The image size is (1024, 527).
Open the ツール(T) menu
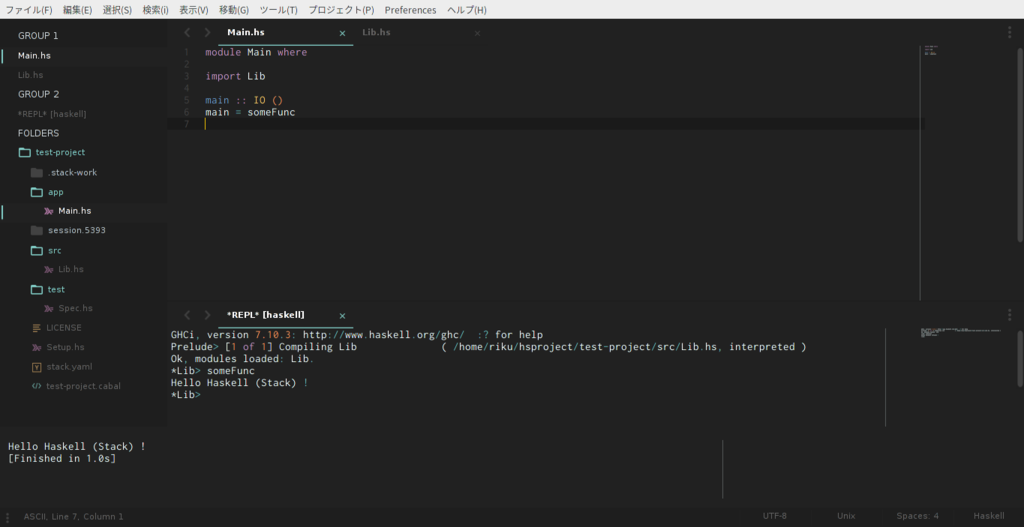tap(278, 10)
